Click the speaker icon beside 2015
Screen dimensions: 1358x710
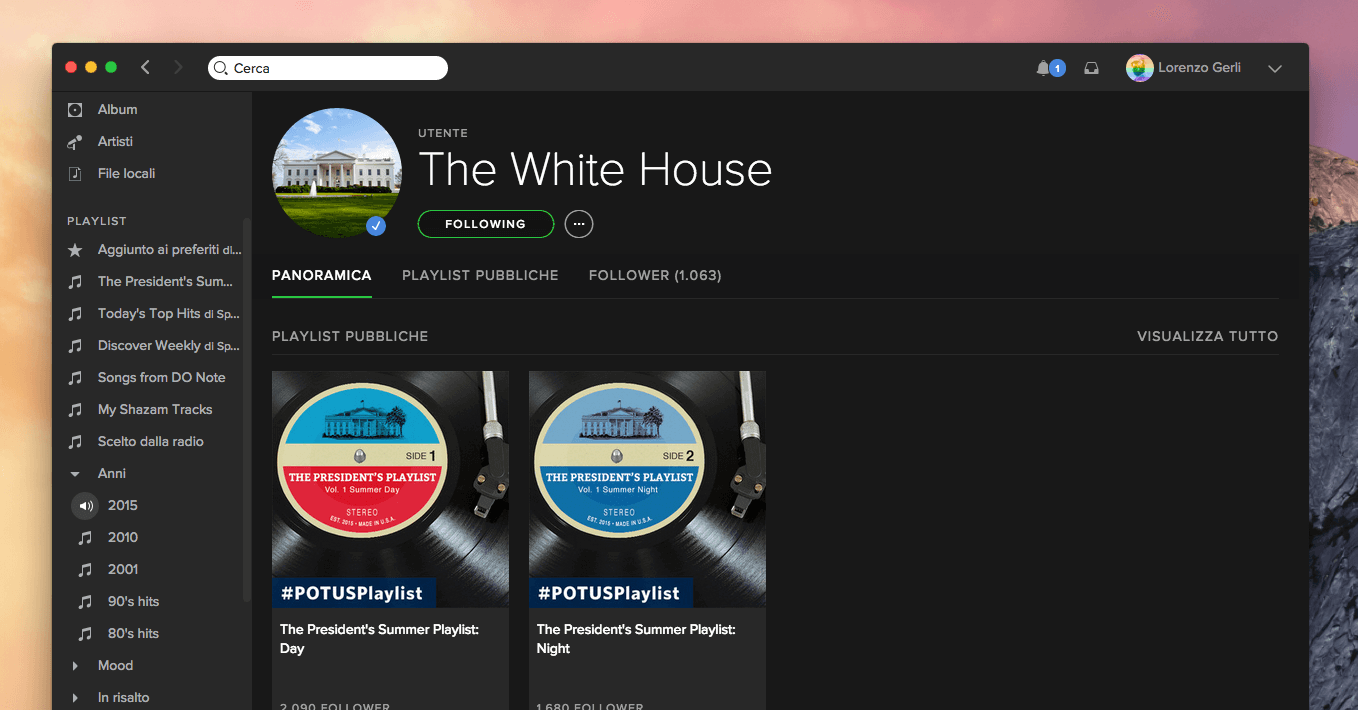(86, 506)
